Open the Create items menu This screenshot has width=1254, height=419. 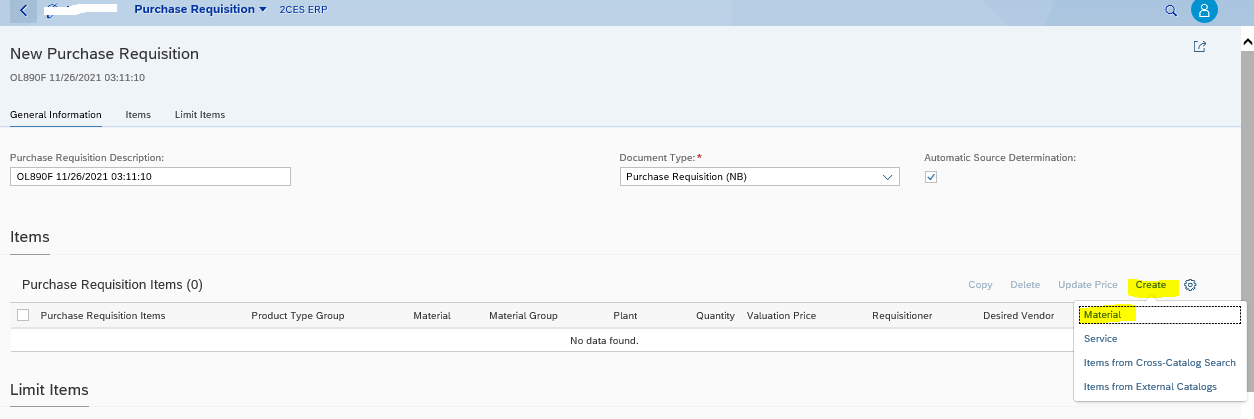click(x=1150, y=285)
